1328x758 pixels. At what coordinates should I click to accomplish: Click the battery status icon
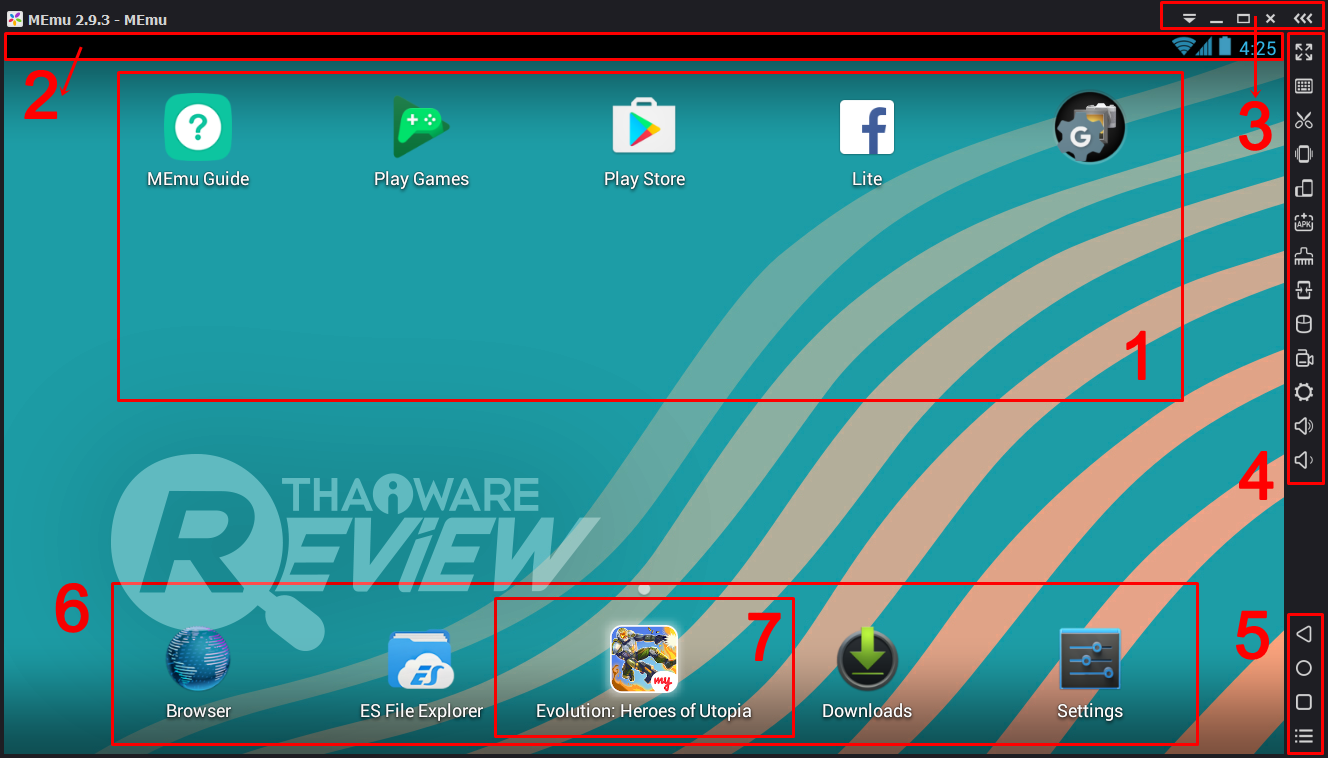pos(1225,46)
